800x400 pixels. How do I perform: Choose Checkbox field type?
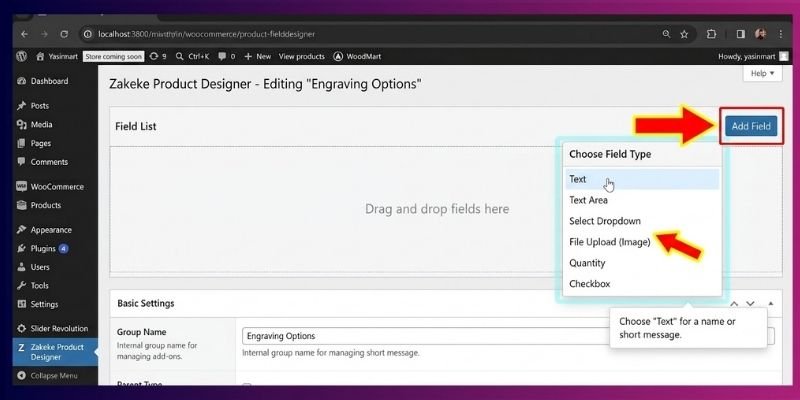click(642, 284)
